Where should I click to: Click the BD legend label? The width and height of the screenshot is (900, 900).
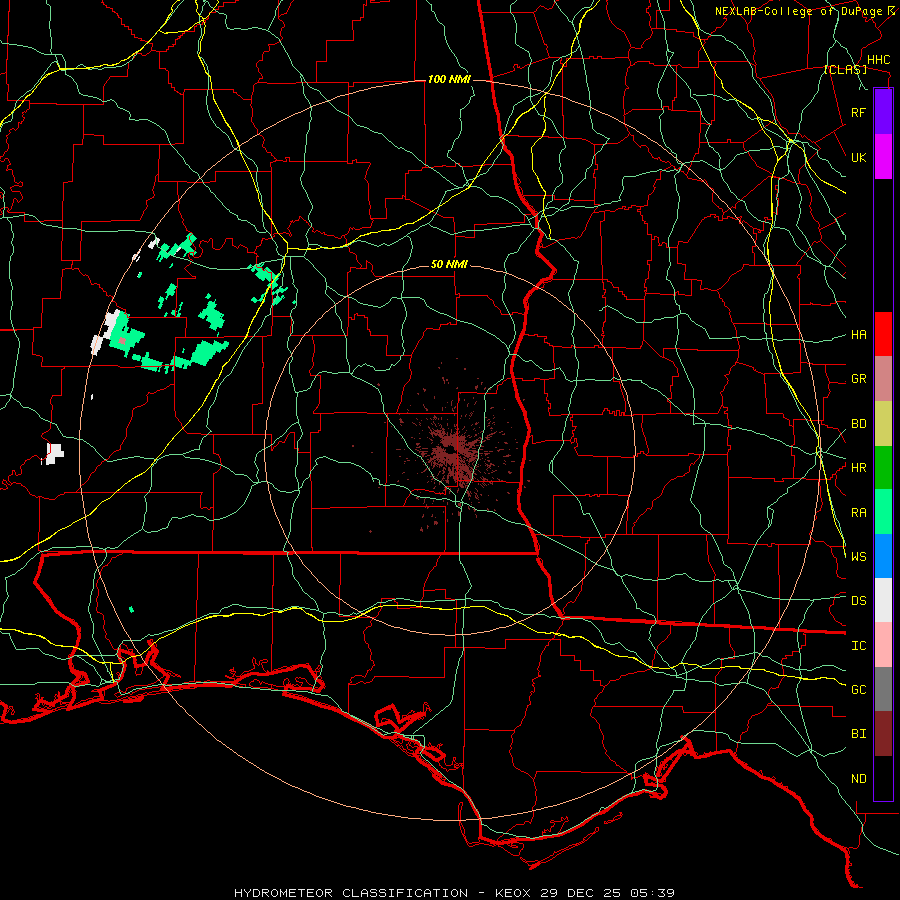858,424
